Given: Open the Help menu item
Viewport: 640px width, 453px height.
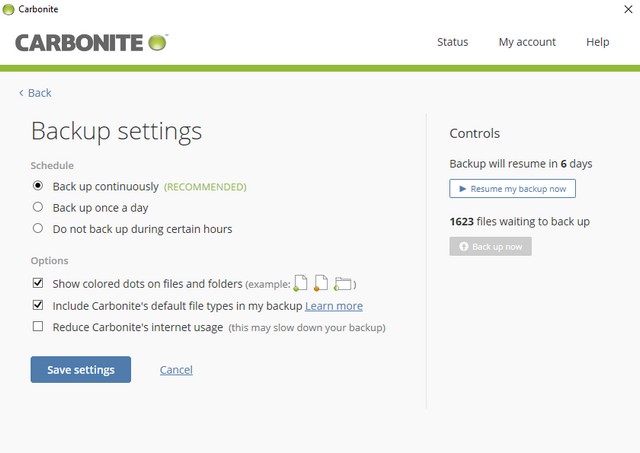Looking at the screenshot, I should click(x=597, y=42).
